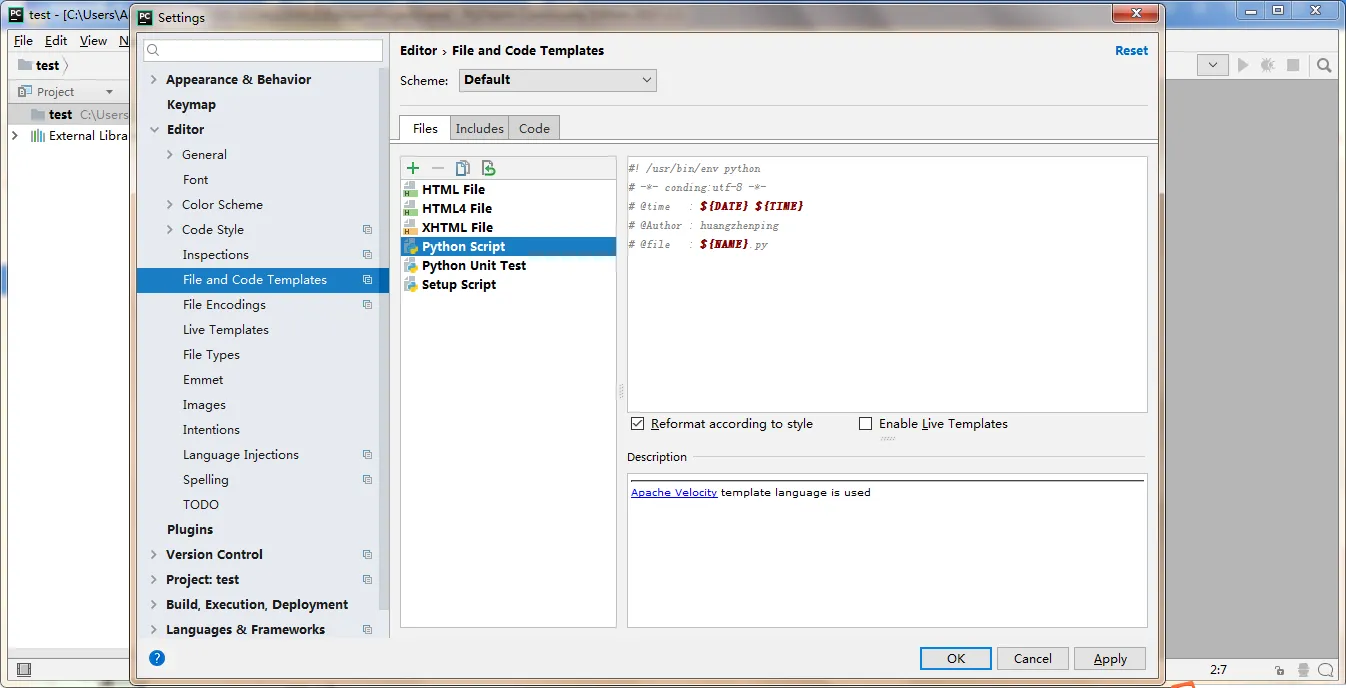The height and width of the screenshot is (688, 1346).
Task: Switch to the Code tab
Action: click(x=534, y=128)
